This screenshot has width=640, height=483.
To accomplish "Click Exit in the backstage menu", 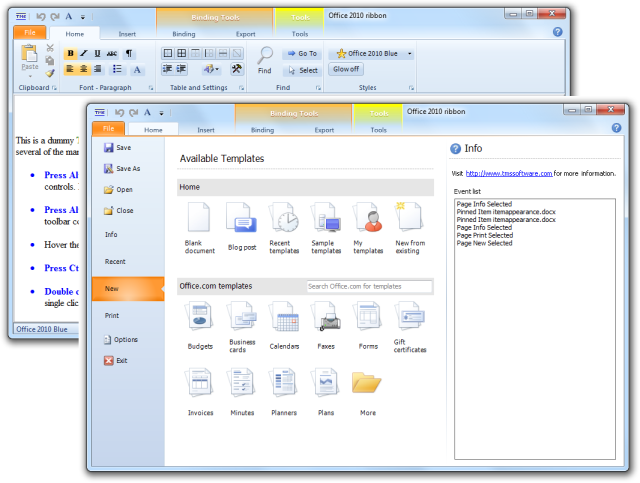I will 116,361.
